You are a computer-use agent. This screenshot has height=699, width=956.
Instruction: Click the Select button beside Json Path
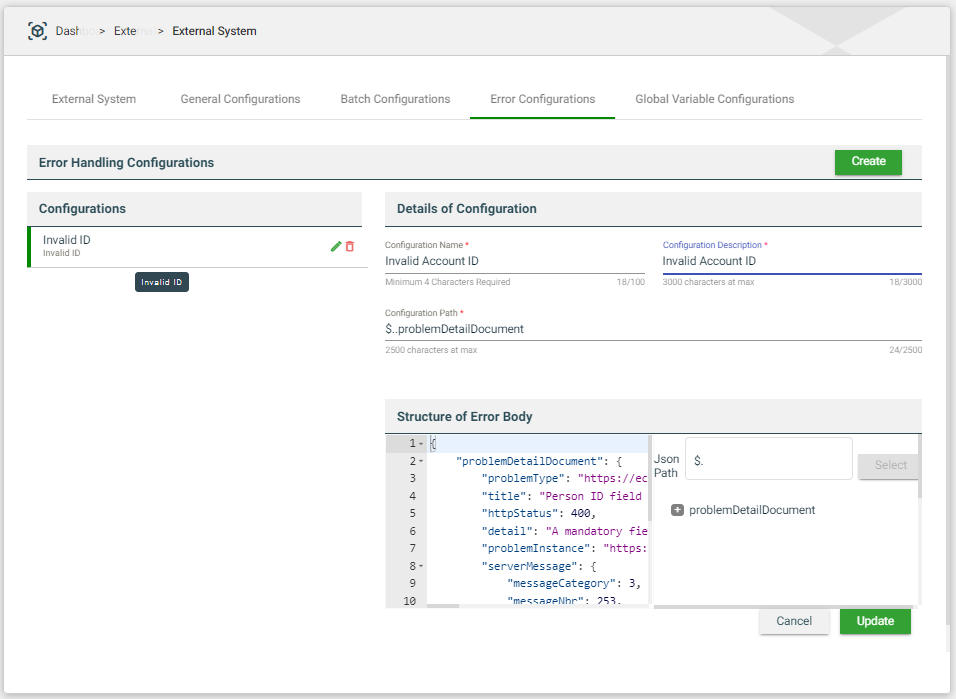coord(889,465)
